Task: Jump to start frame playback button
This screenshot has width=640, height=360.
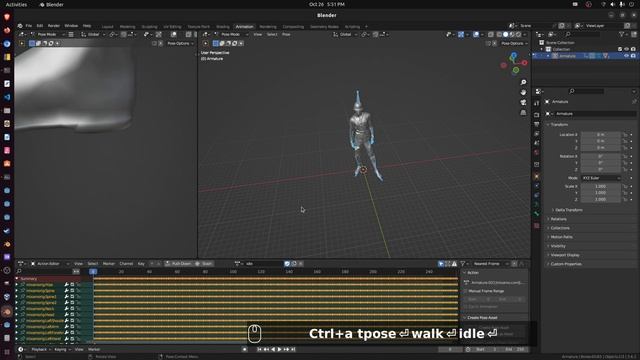Action: click(259, 349)
